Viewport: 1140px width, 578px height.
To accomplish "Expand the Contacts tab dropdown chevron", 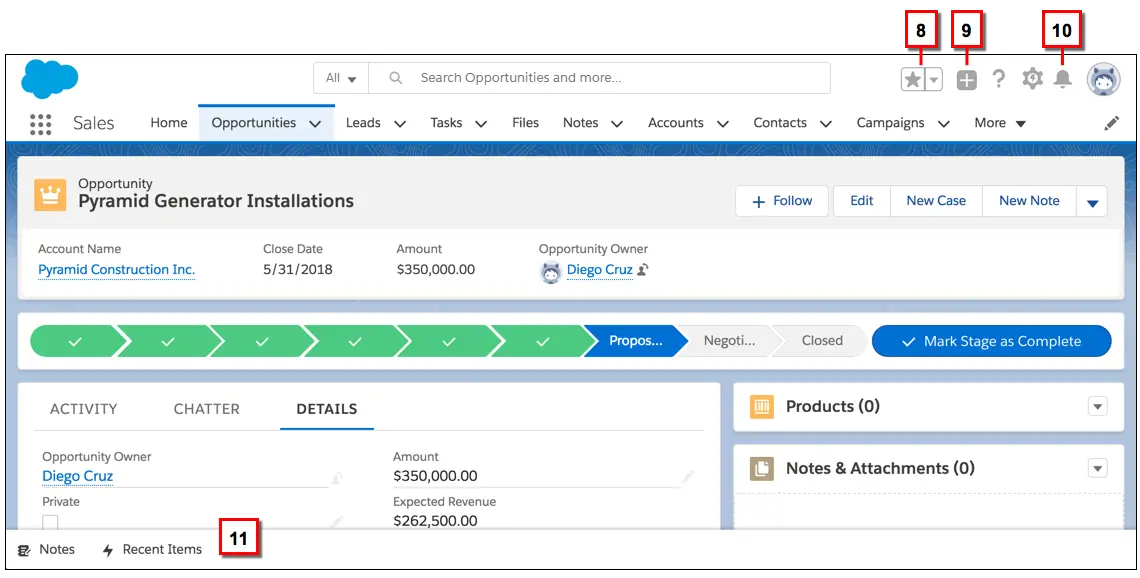I will click(x=826, y=124).
